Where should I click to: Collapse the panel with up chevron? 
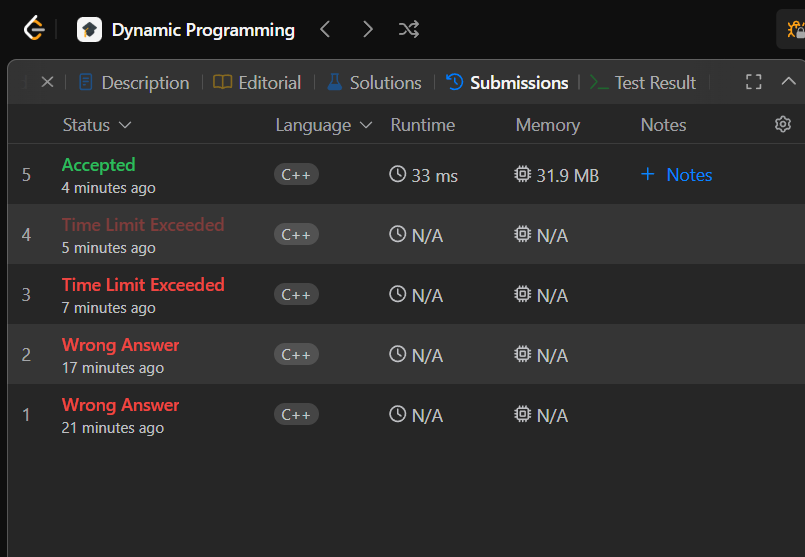coord(789,81)
